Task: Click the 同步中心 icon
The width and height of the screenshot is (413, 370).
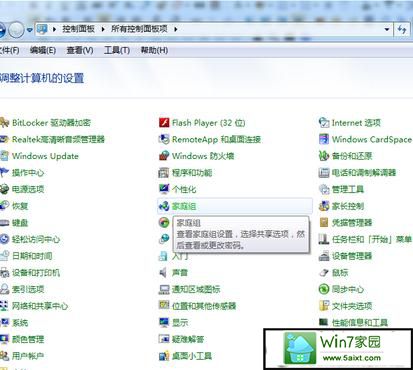Action: tap(324, 289)
